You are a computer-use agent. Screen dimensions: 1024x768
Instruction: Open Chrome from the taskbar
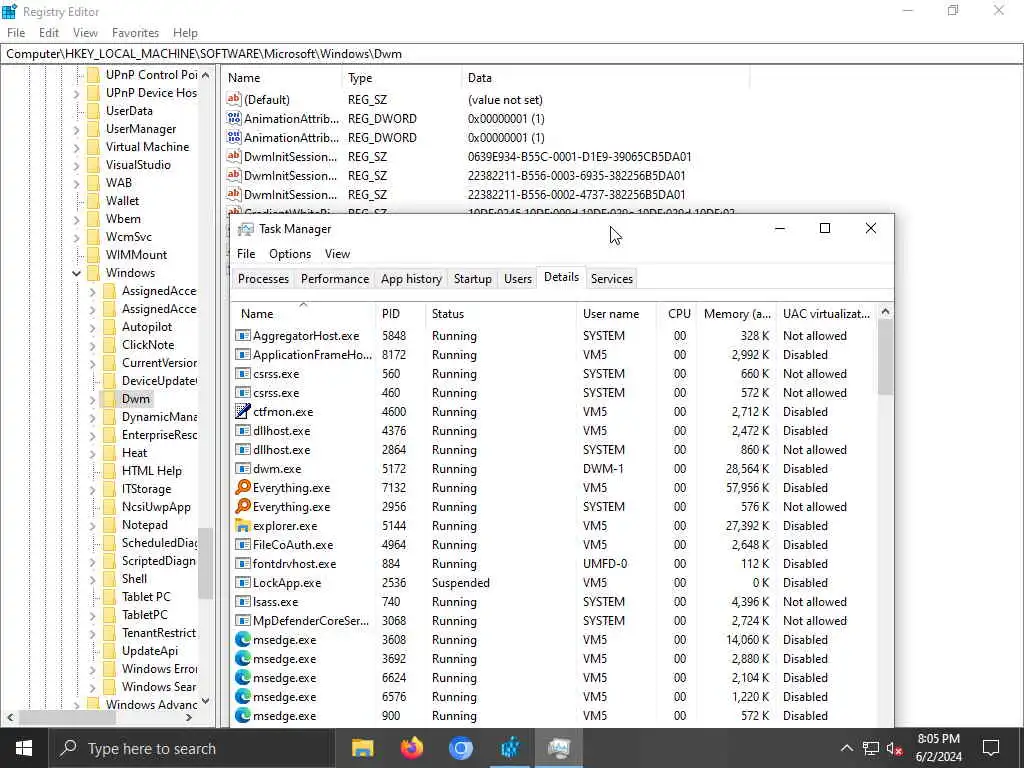[x=460, y=748]
